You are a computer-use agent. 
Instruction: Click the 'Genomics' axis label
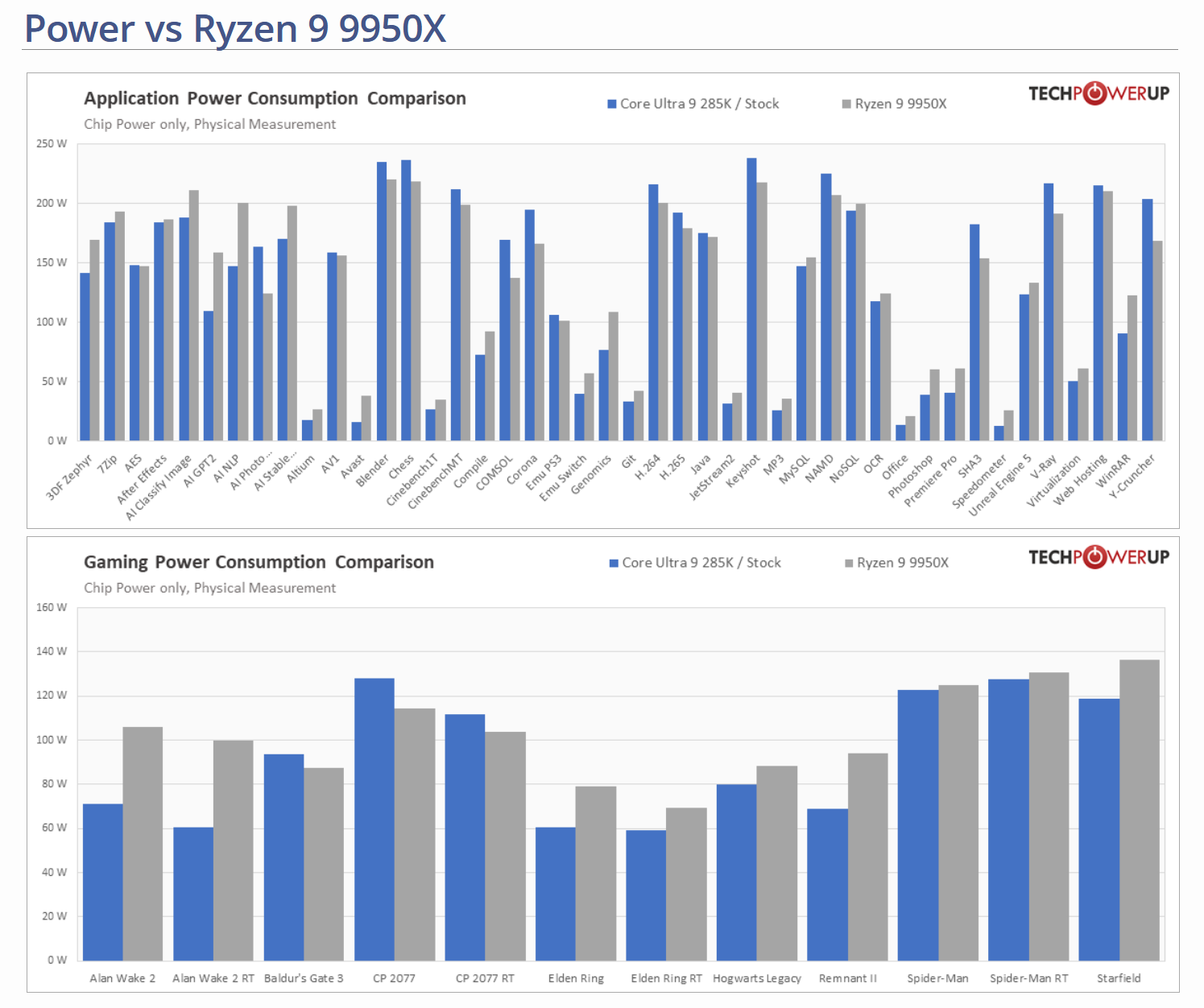click(591, 475)
